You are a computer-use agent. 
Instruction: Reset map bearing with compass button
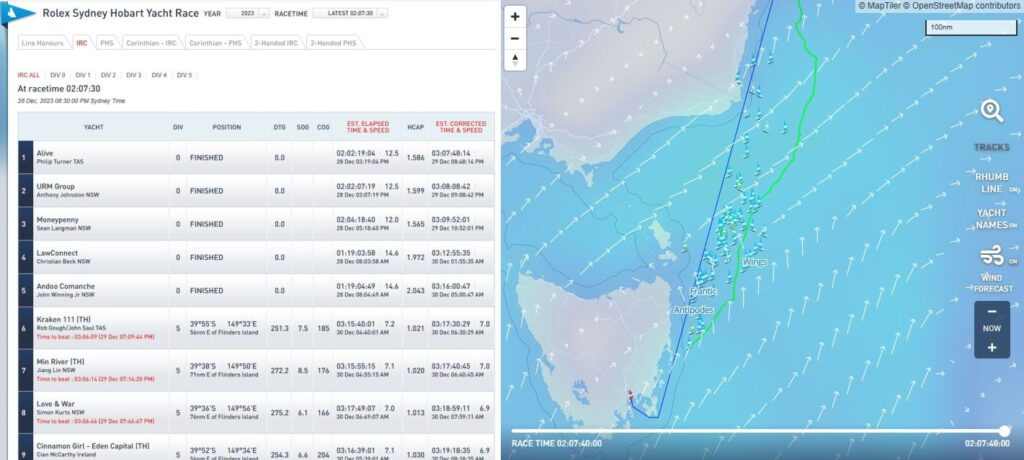point(515,60)
